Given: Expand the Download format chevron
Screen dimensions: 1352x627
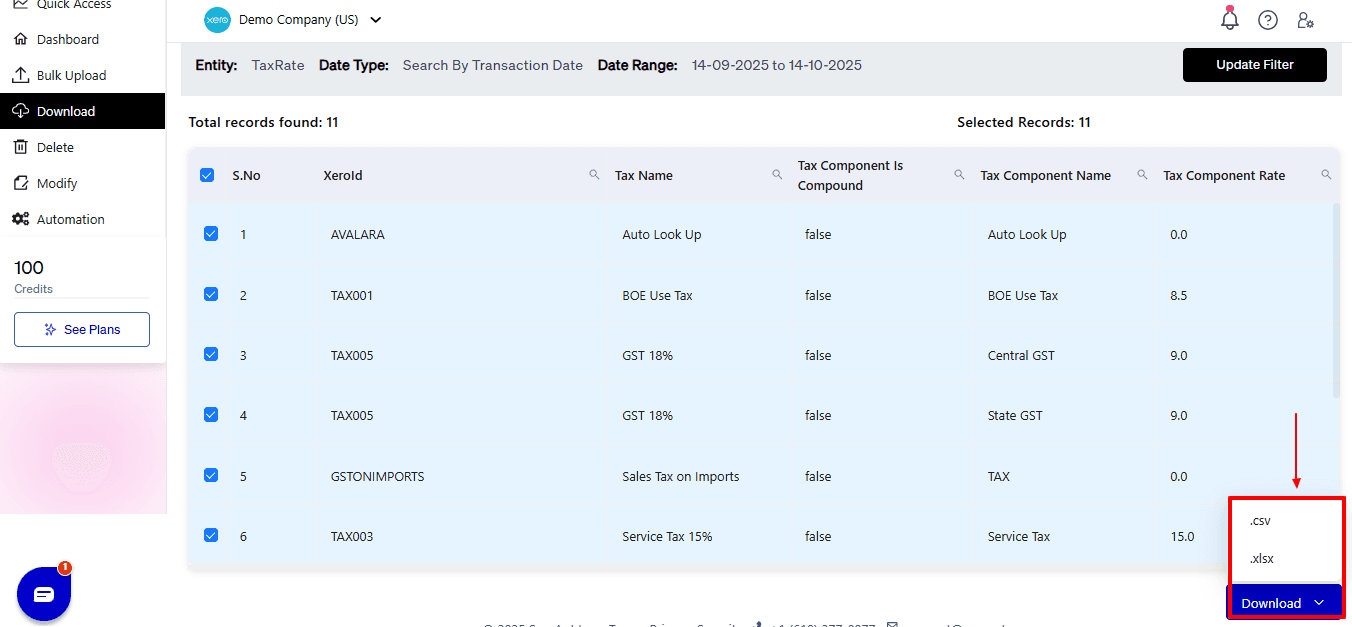Looking at the screenshot, I should pyautogui.click(x=1320, y=601).
